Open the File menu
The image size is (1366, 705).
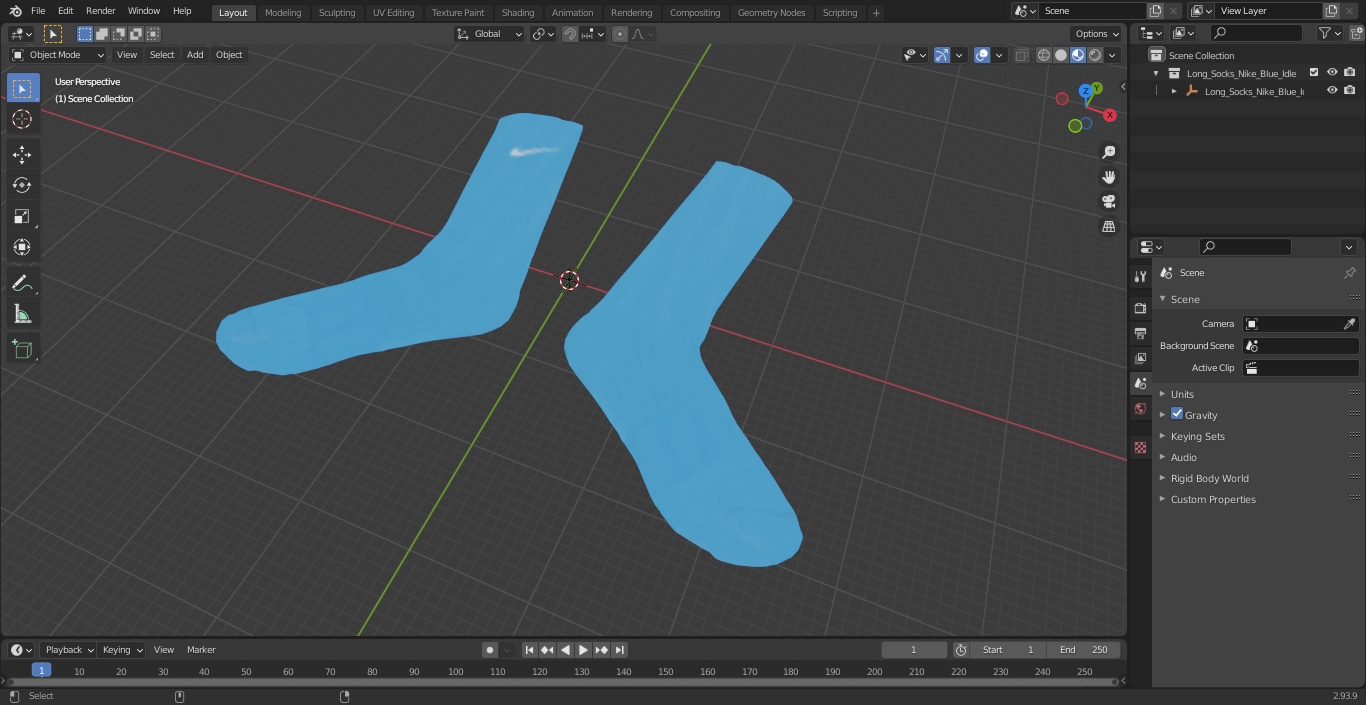point(38,11)
